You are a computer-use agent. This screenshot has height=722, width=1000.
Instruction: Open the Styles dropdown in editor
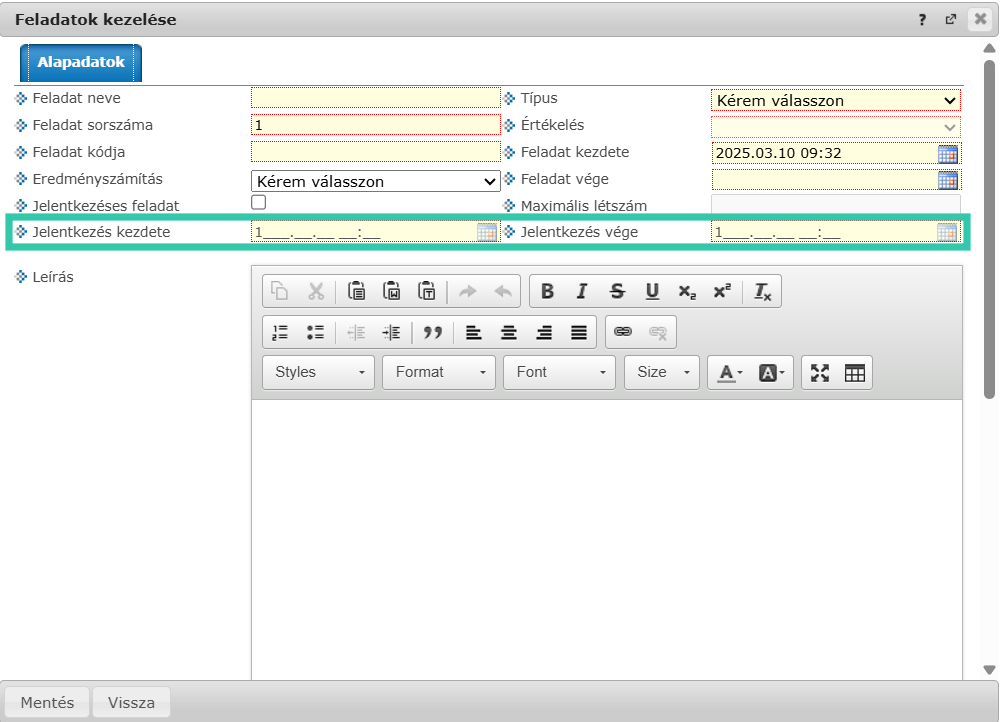click(x=318, y=372)
